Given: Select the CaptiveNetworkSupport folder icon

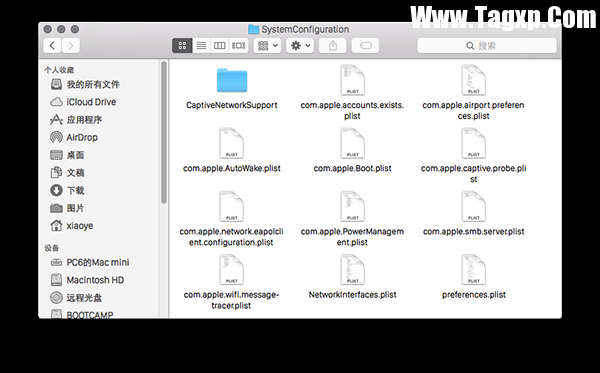Looking at the screenshot, I should click(x=232, y=80).
